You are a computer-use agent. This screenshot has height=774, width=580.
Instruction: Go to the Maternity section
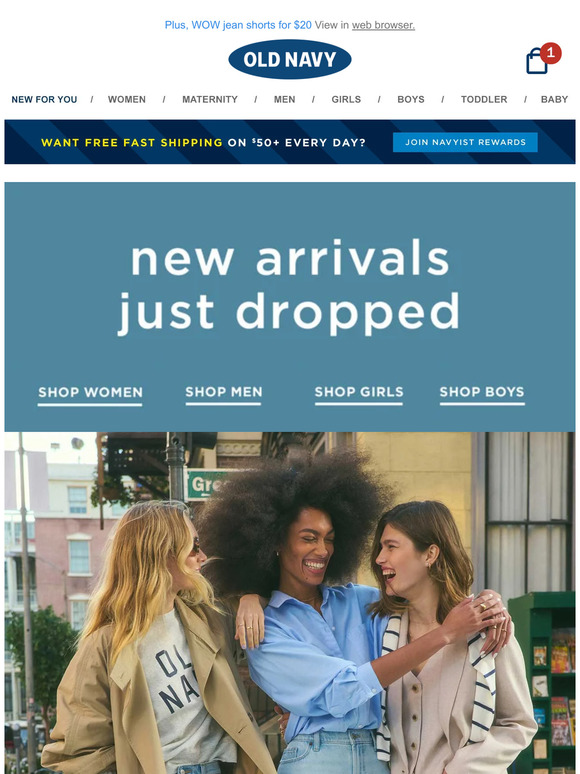pyautogui.click(x=210, y=99)
